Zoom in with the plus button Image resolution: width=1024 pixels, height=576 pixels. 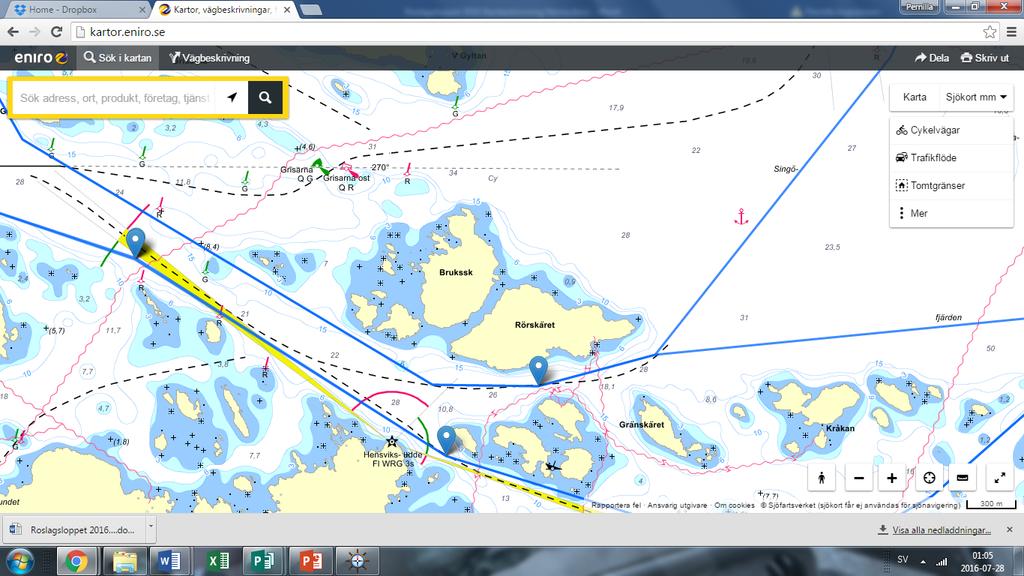click(891, 478)
